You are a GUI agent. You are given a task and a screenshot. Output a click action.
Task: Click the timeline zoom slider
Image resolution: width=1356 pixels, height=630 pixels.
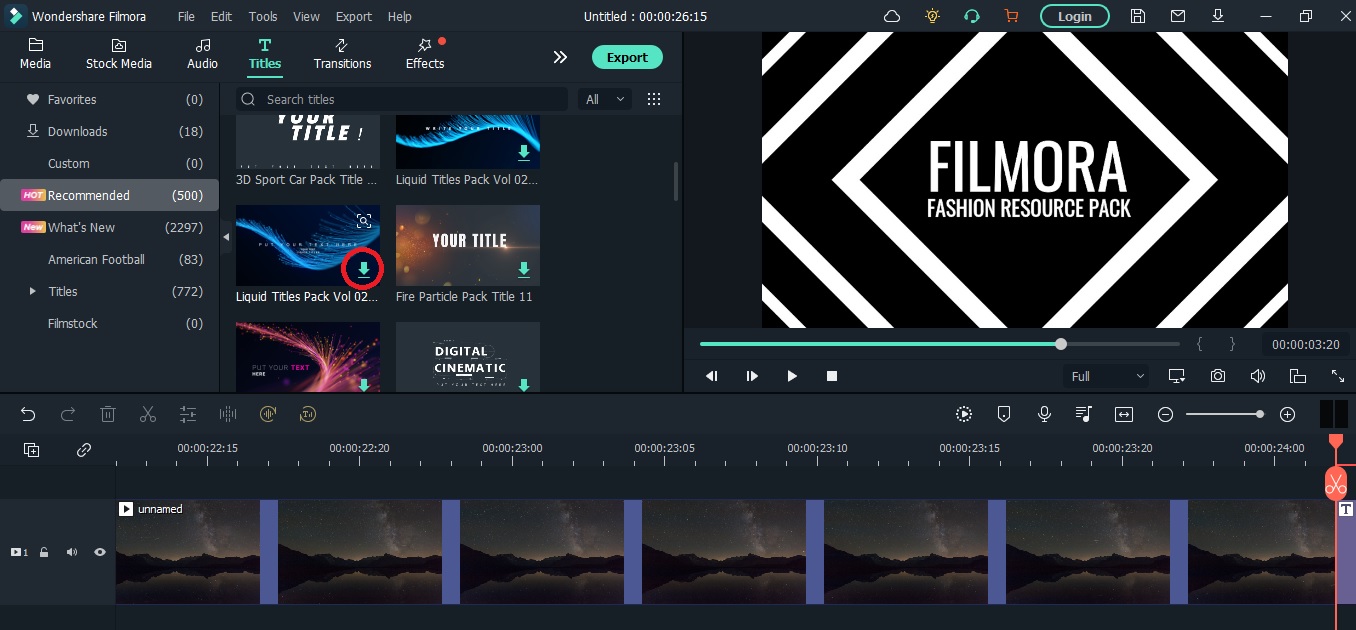click(1224, 414)
